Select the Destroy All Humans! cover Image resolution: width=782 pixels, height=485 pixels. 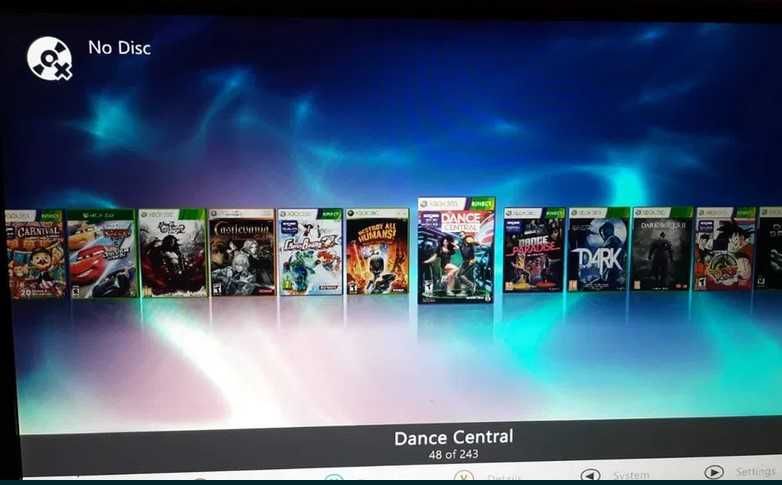coord(378,251)
